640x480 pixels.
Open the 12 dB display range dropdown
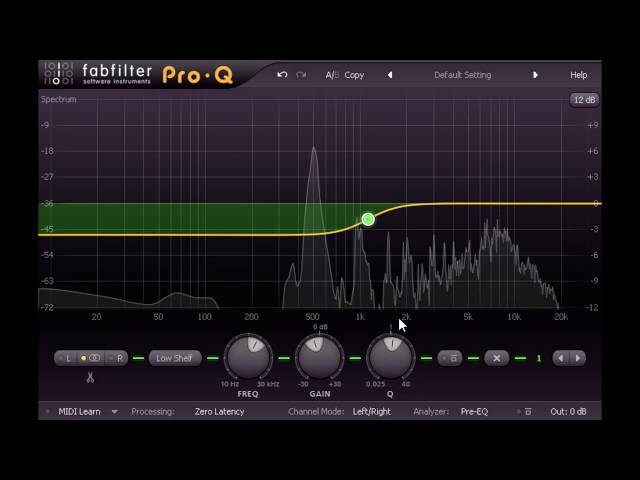pos(584,100)
